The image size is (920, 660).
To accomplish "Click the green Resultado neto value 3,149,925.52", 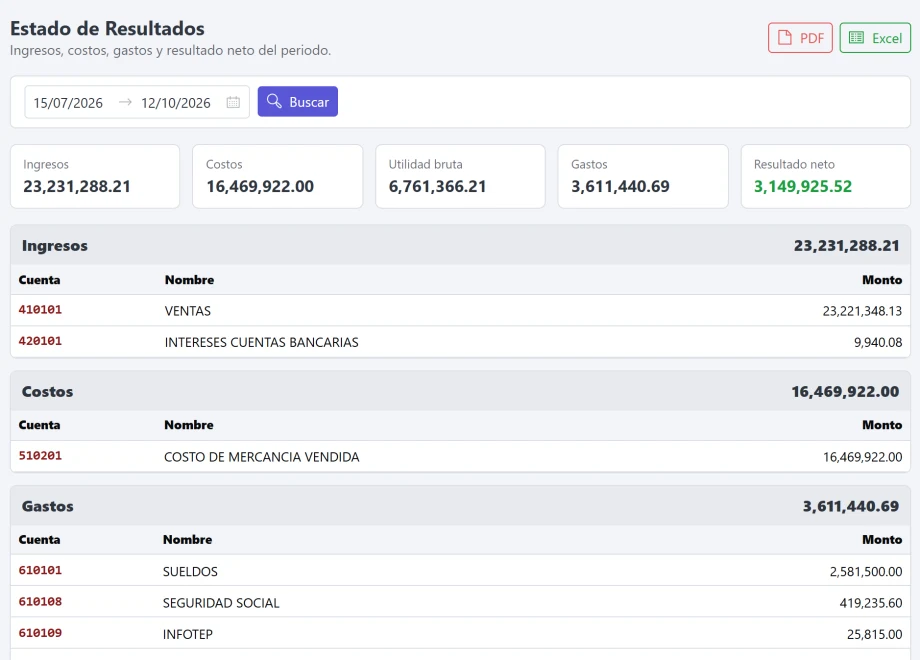I will pyautogui.click(x=803, y=187).
